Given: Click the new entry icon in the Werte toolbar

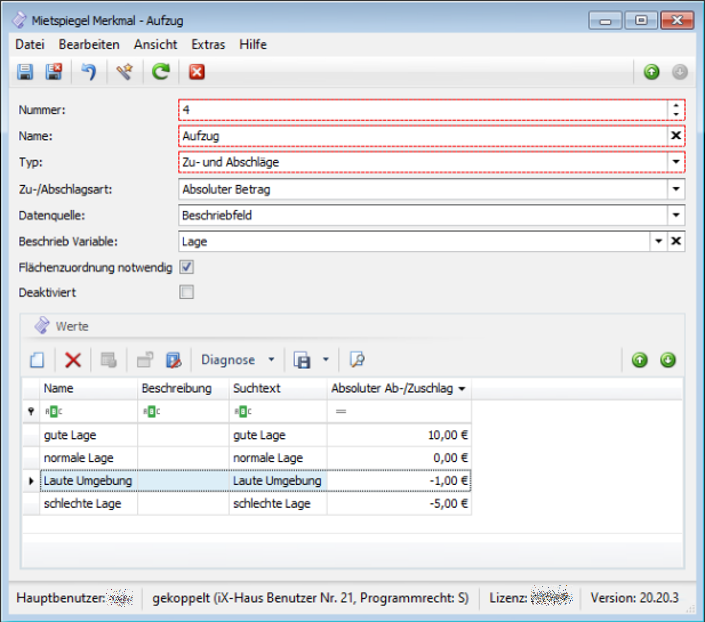Looking at the screenshot, I should point(37,360).
